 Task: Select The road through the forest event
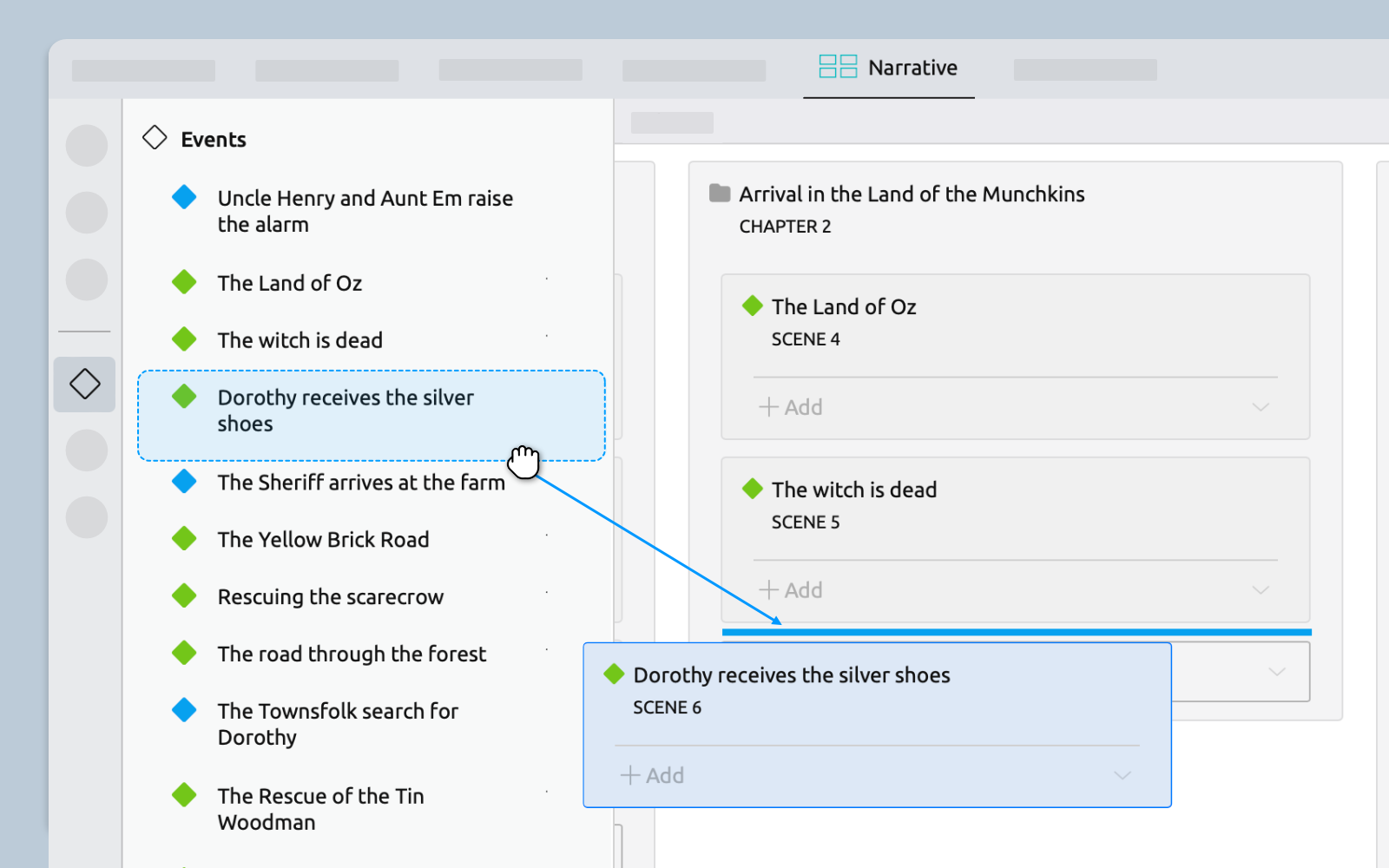[352, 654]
